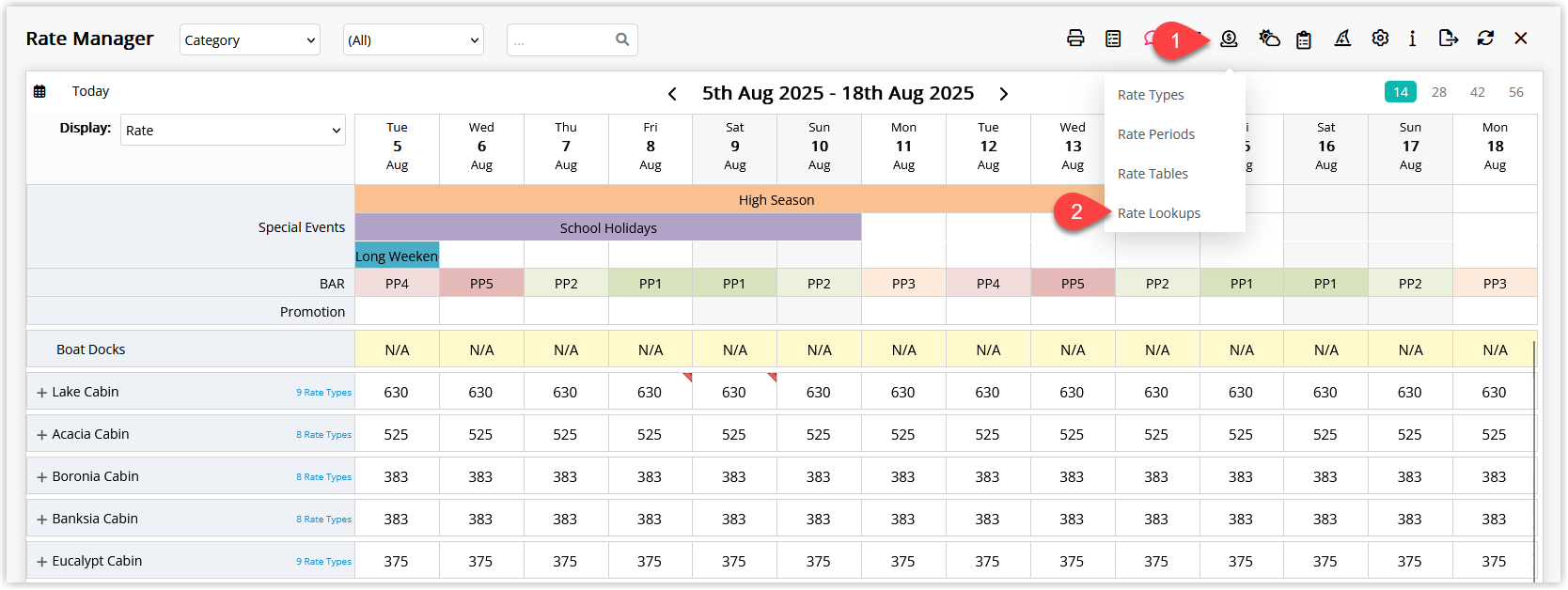Open the calendar icon next to Today

click(x=39, y=91)
